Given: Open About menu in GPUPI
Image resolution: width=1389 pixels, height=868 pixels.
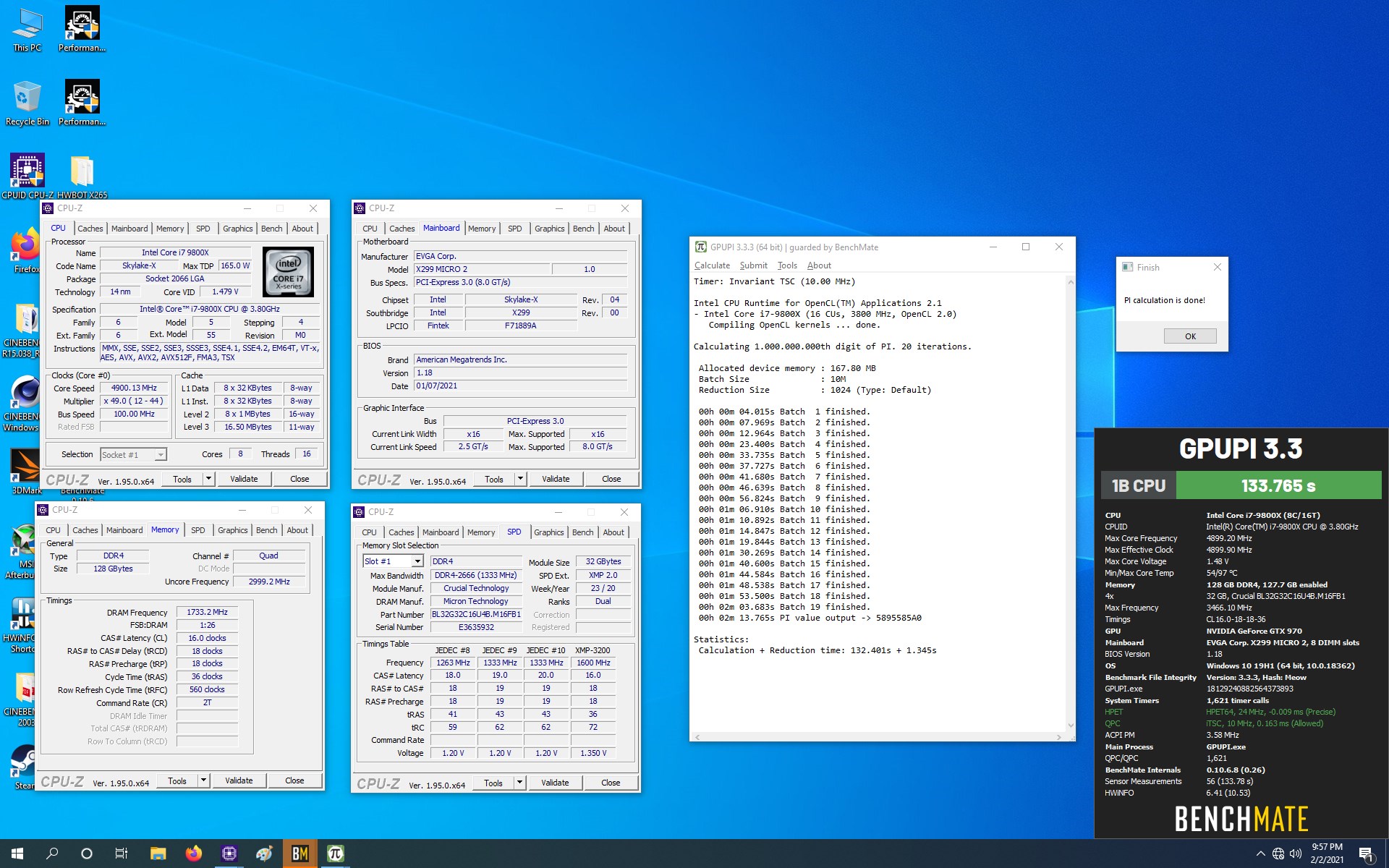Looking at the screenshot, I should tap(819, 265).
